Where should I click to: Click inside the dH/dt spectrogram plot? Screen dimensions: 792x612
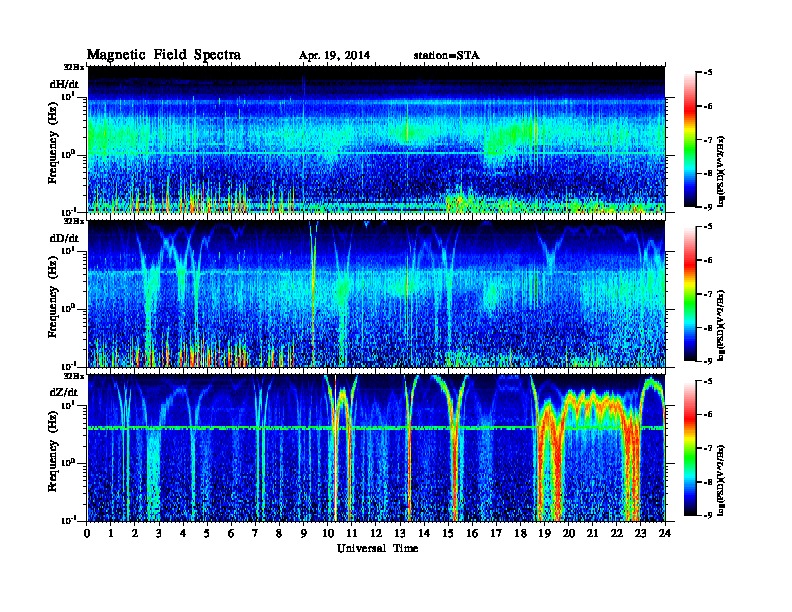(x=376, y=139)
